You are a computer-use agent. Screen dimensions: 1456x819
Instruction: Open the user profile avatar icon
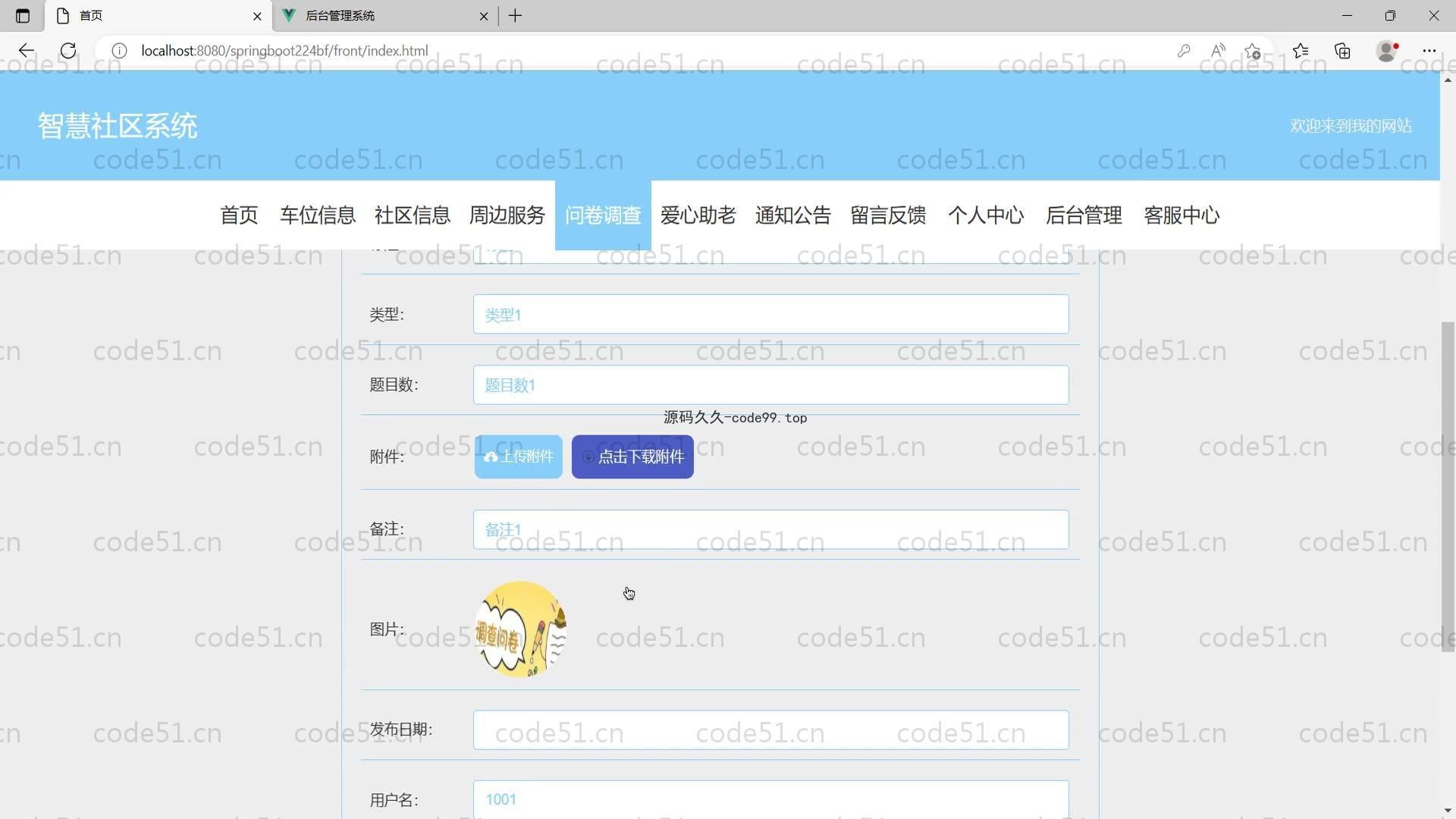click(x=1386, y=51)
